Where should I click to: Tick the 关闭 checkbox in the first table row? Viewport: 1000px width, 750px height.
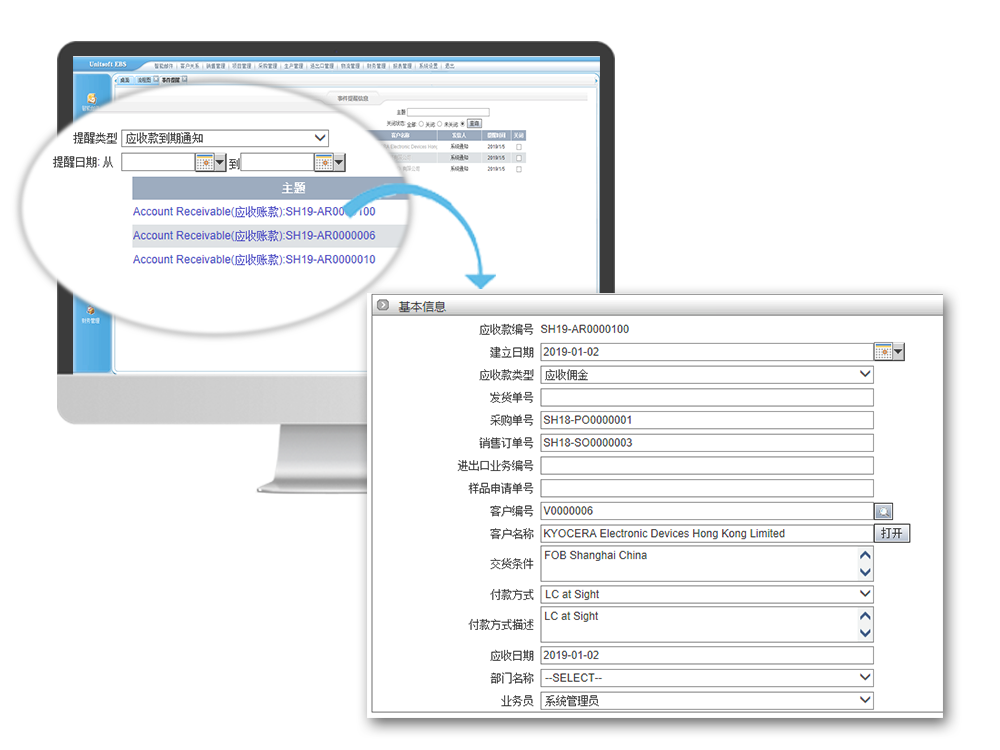518,147
